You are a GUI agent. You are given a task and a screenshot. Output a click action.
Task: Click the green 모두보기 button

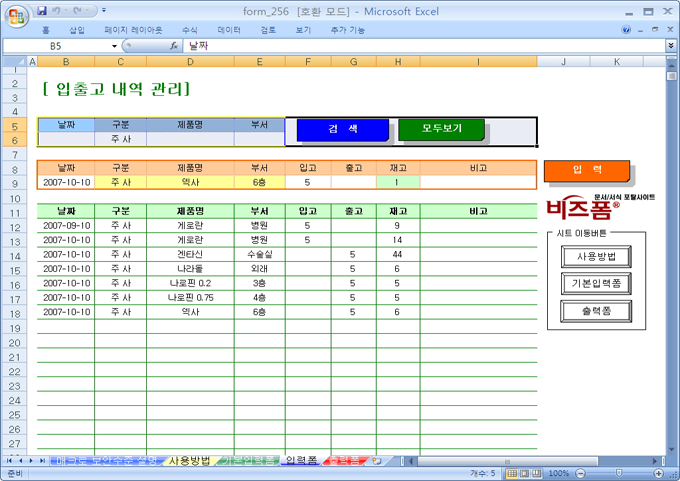click(x=441, y=130)
